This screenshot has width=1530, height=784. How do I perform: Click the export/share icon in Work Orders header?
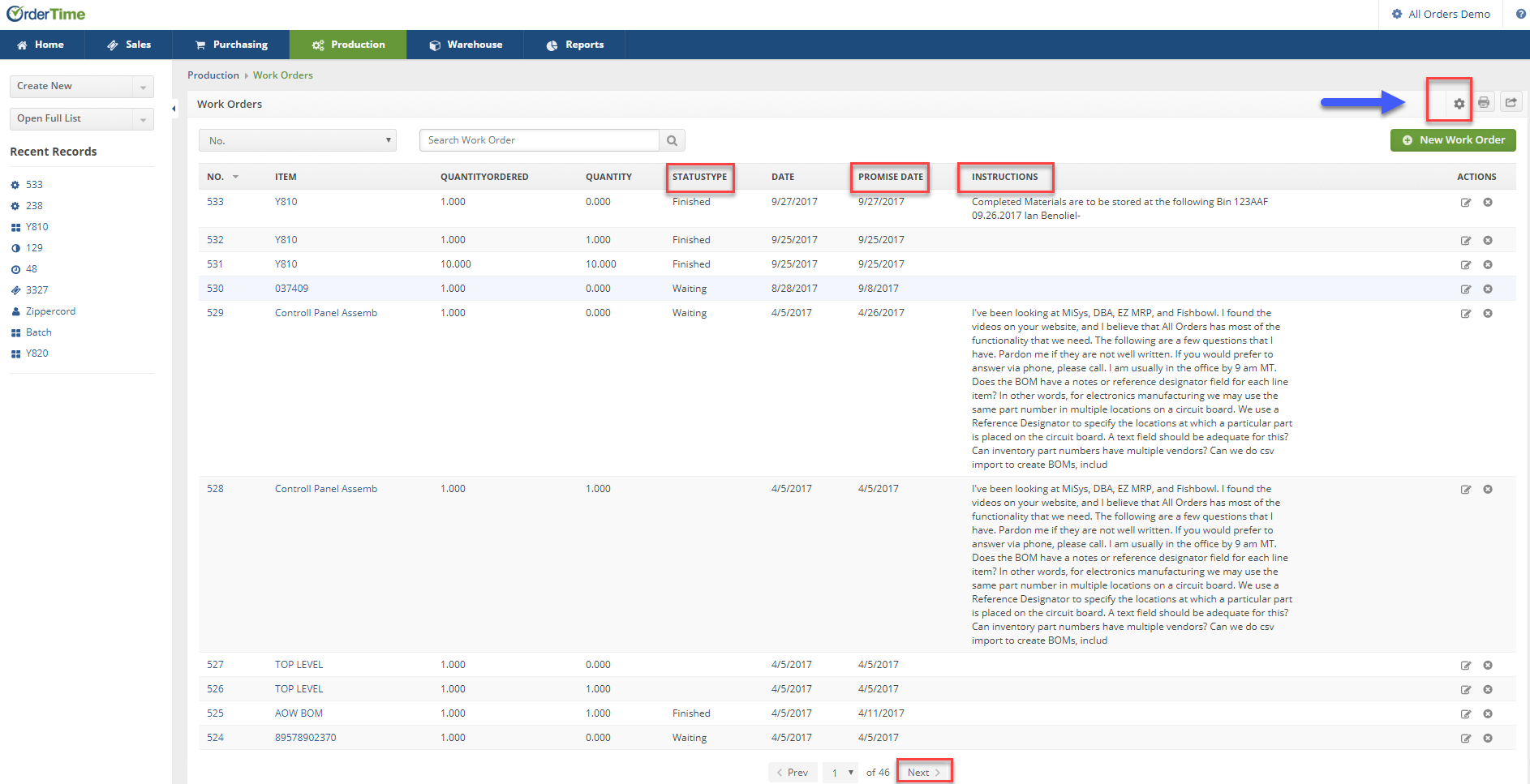[x=1511, y=102]
